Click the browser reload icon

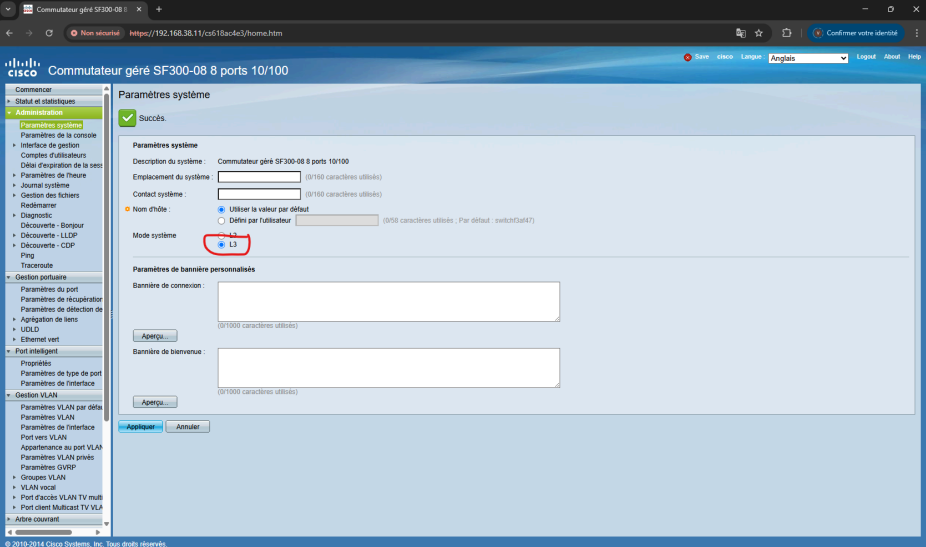pyautogui.click(x=51, y=33)
